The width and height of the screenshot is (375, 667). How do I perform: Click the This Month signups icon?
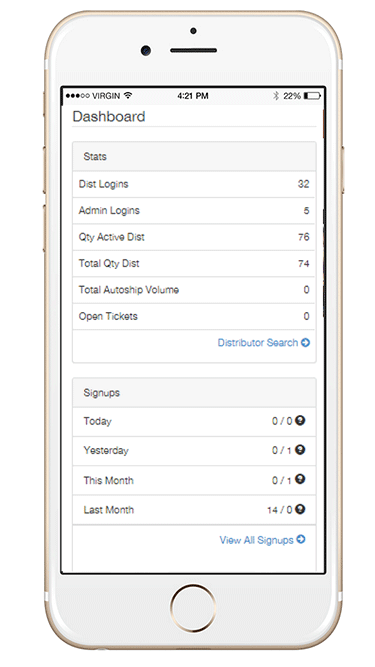(300, 479)
